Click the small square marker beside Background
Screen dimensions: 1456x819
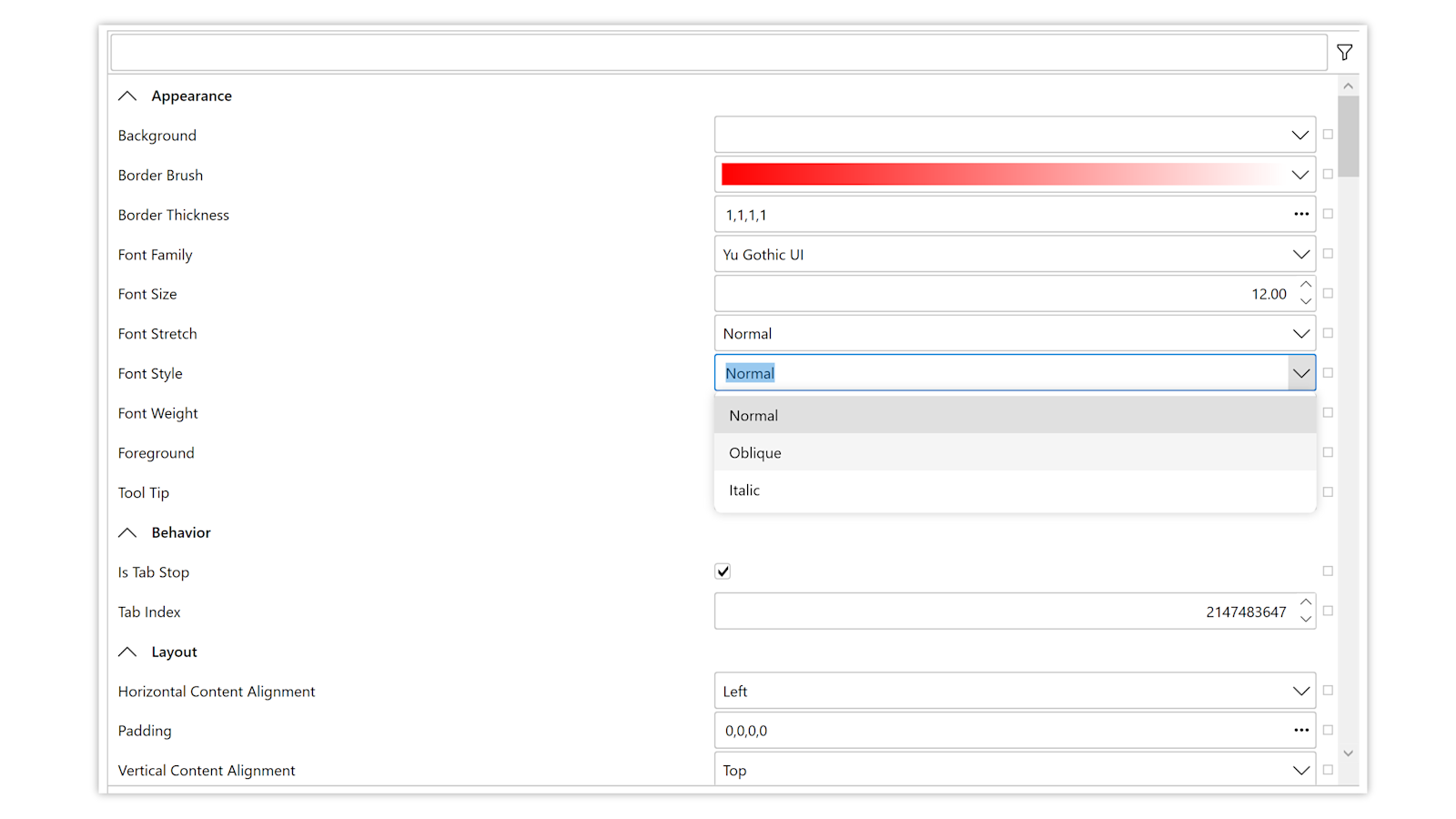[1328, 135]
